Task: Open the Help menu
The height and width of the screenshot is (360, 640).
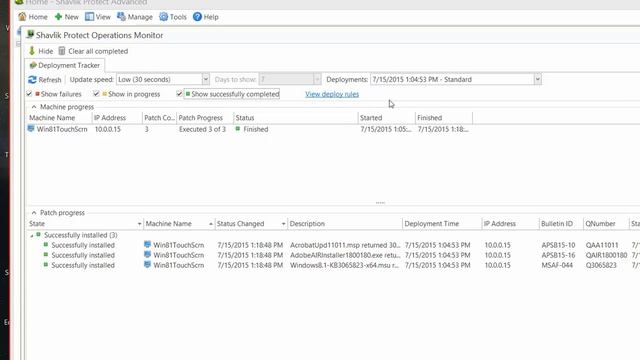Action: point(206,17)
